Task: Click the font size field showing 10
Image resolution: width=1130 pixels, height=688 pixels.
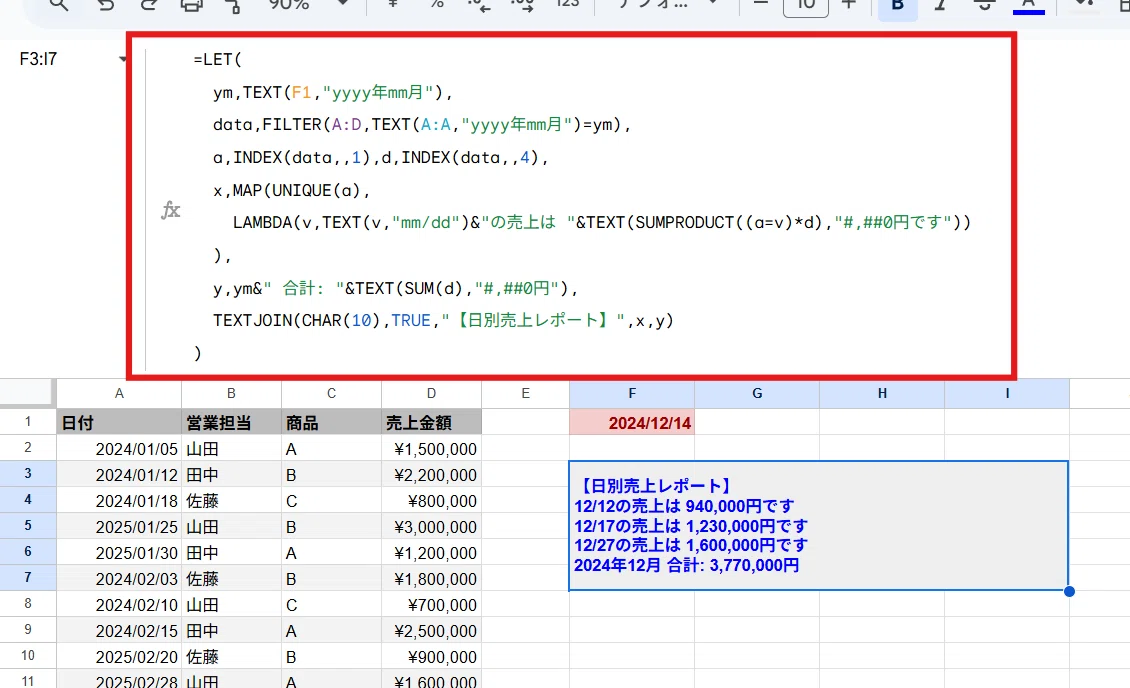Action: pyautogui.click(x=806, y=6)
